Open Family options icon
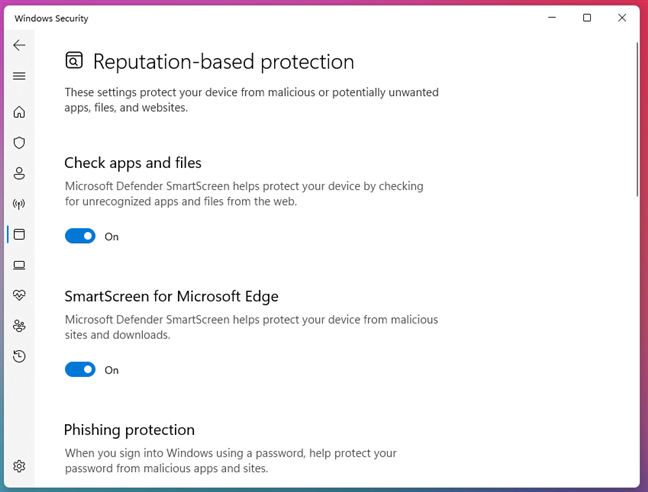 click(19, 326)
